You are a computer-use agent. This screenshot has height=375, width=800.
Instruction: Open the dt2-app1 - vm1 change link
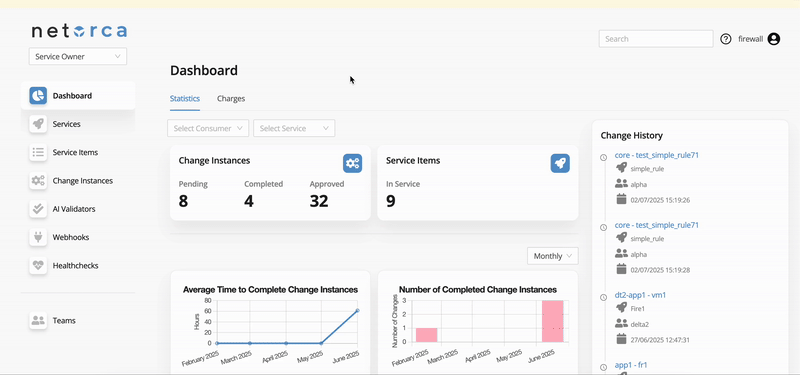coord(640,295)
